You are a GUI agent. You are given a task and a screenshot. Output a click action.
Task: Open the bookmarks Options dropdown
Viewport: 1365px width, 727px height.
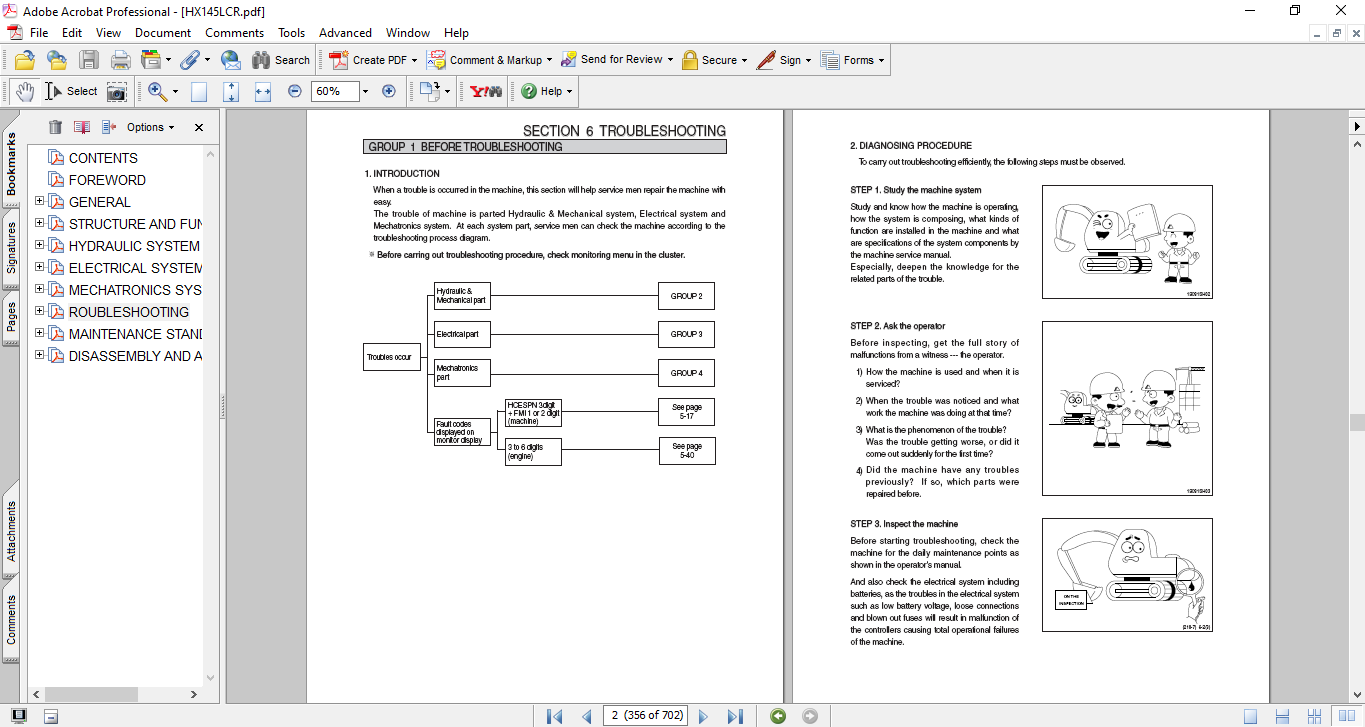click(150, 127)
